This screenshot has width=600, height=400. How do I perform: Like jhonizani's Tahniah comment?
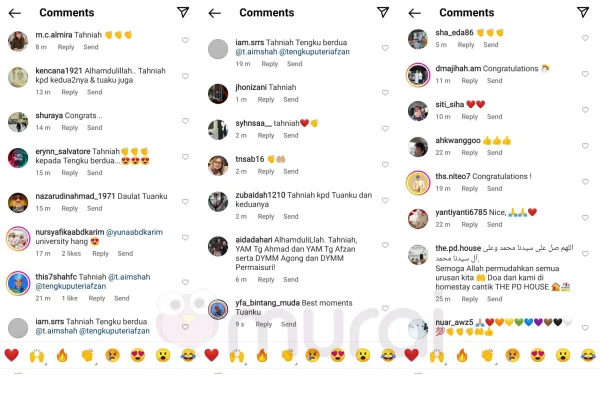[385, 93]
